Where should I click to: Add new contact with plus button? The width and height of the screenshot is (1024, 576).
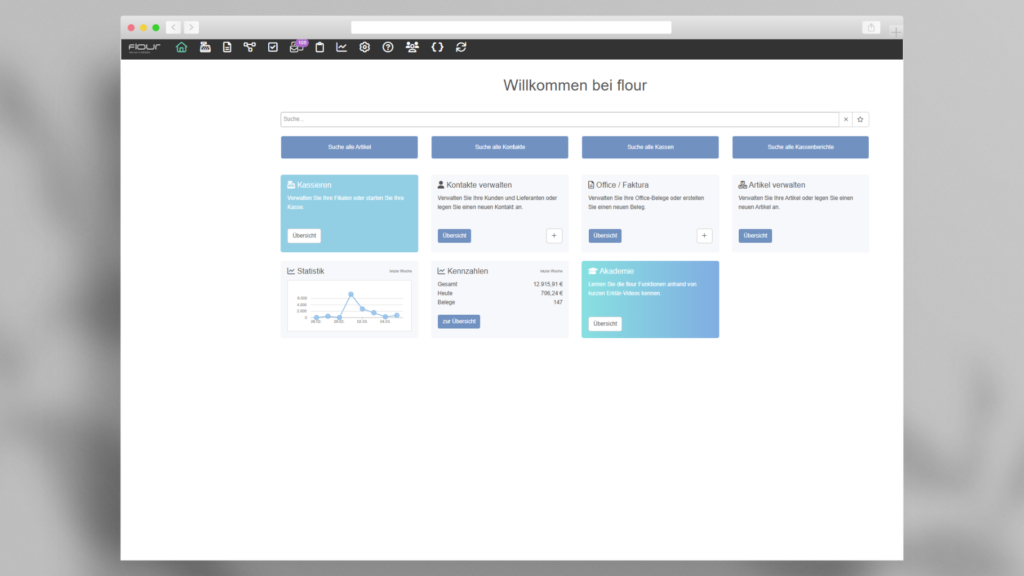pyautogui.click(x=554, y=236)
